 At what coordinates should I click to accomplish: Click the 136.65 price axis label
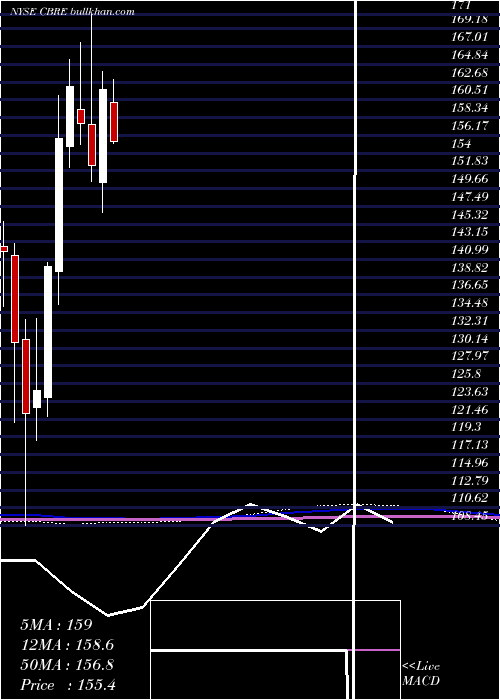pos(470,285)
